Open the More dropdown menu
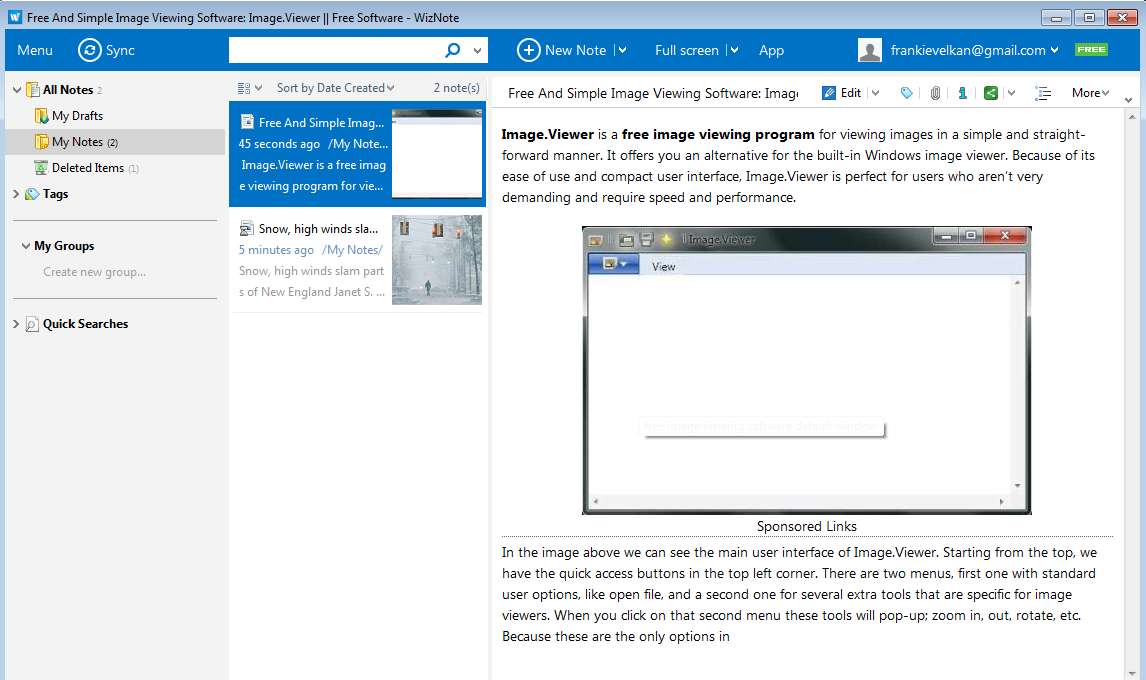The height and width of the screenshot is (680, 1146). 1090,93
